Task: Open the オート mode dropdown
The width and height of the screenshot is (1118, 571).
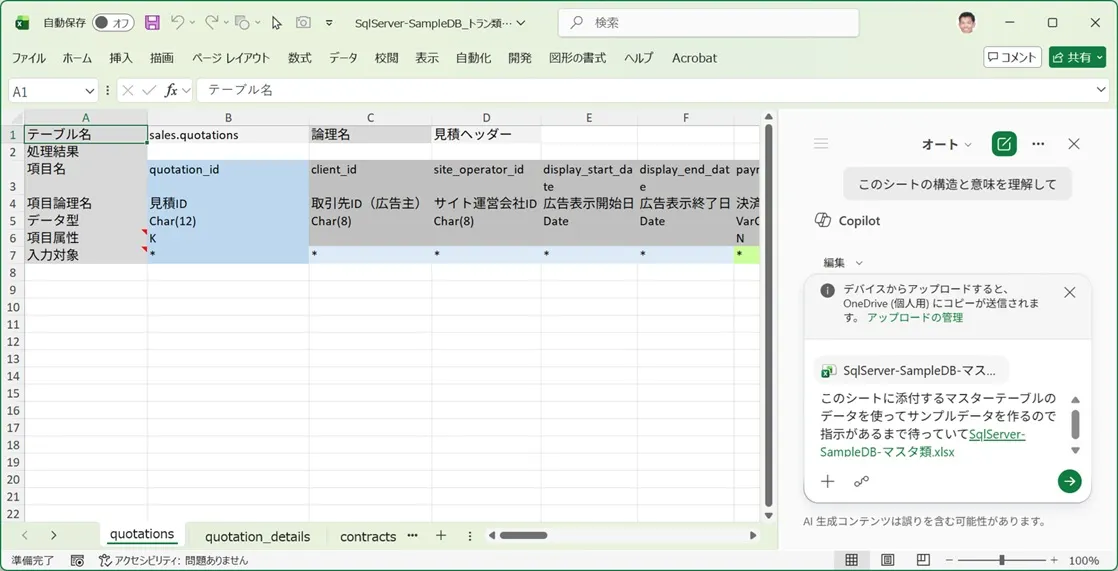Action: (x=947, y=144)
